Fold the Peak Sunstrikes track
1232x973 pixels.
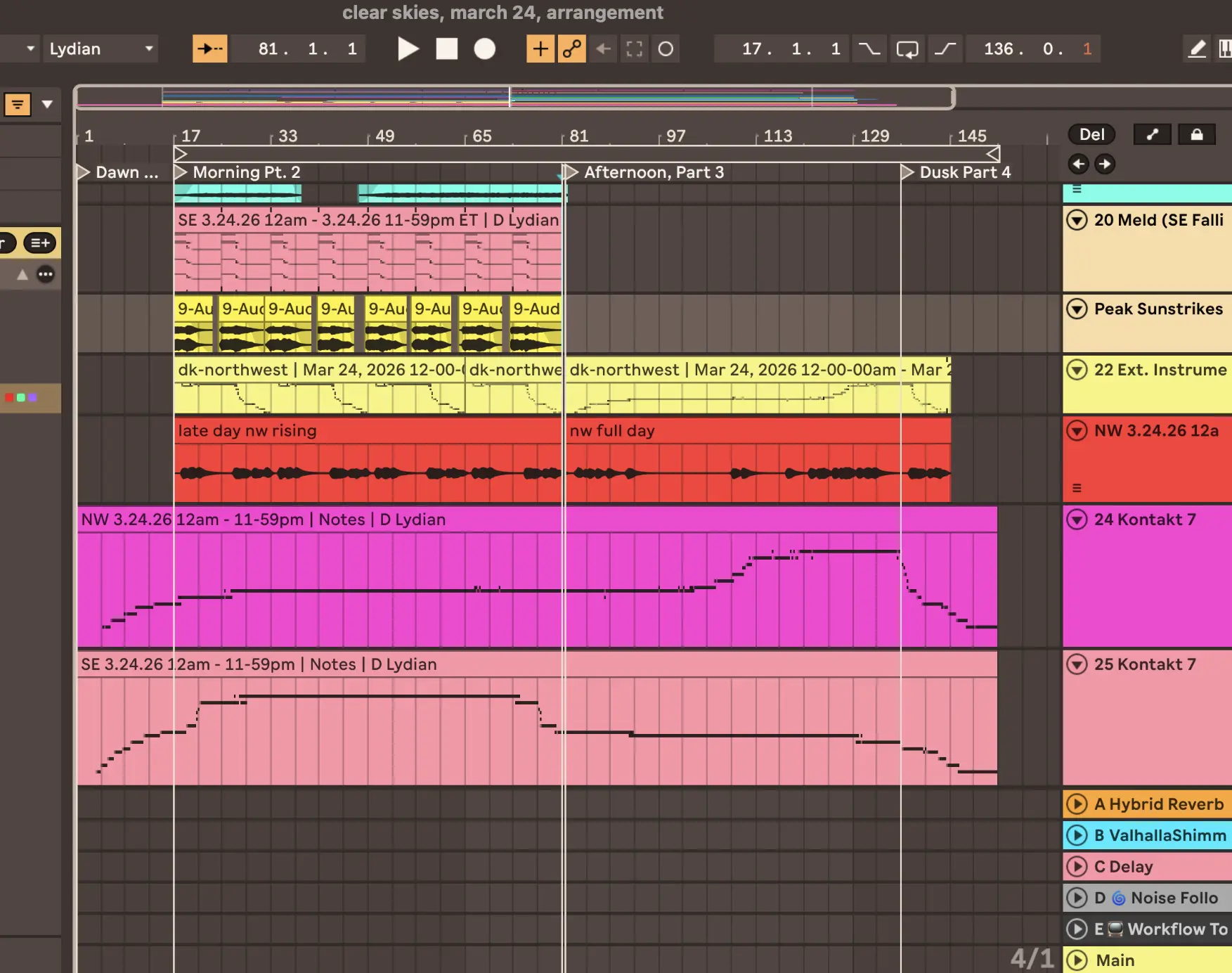tap(1077, 309)
